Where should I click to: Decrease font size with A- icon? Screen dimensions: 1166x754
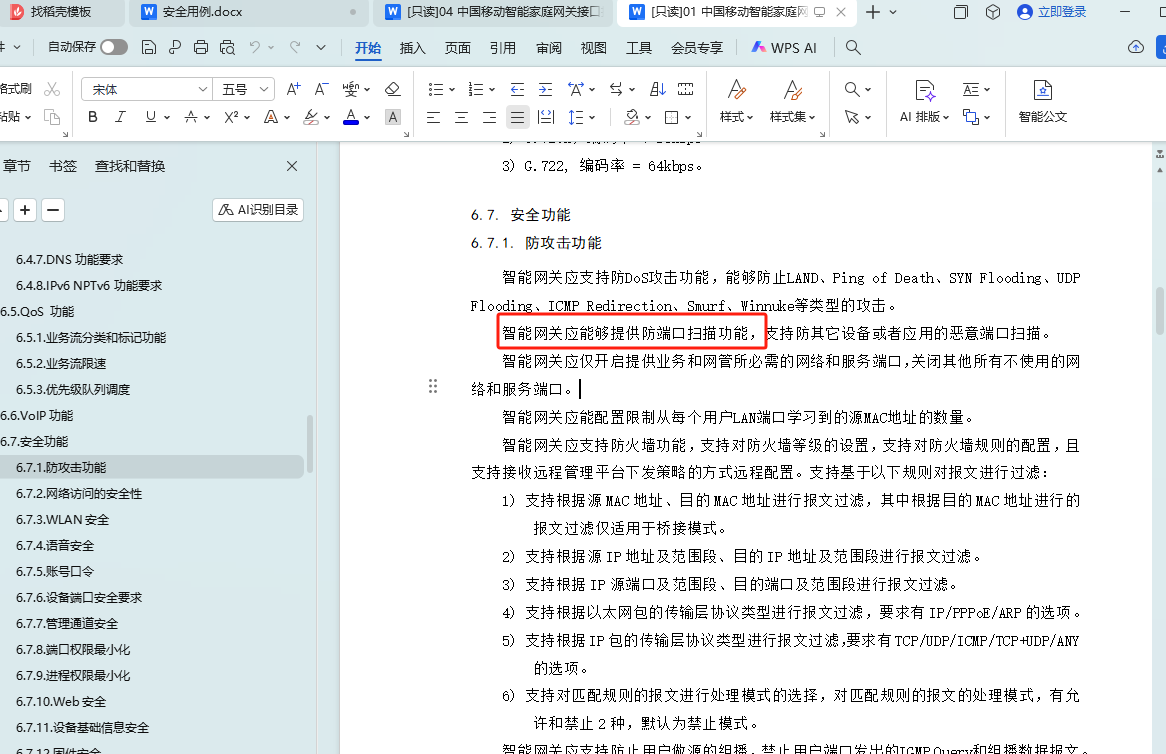(x=321, y=89)
